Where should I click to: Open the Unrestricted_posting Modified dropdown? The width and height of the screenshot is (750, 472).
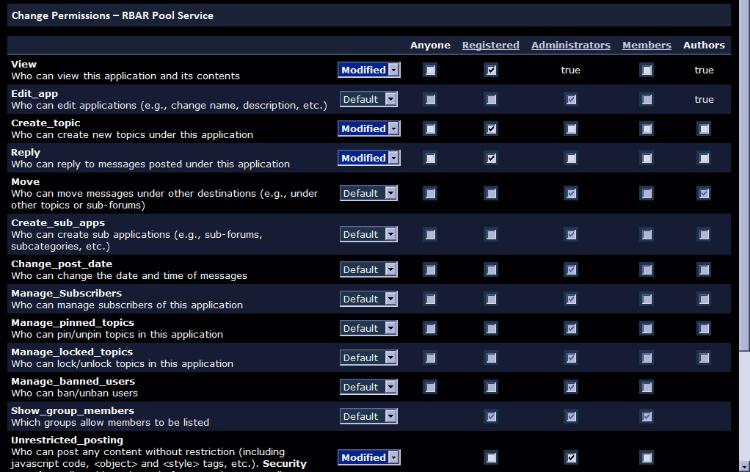coord(369,457)
